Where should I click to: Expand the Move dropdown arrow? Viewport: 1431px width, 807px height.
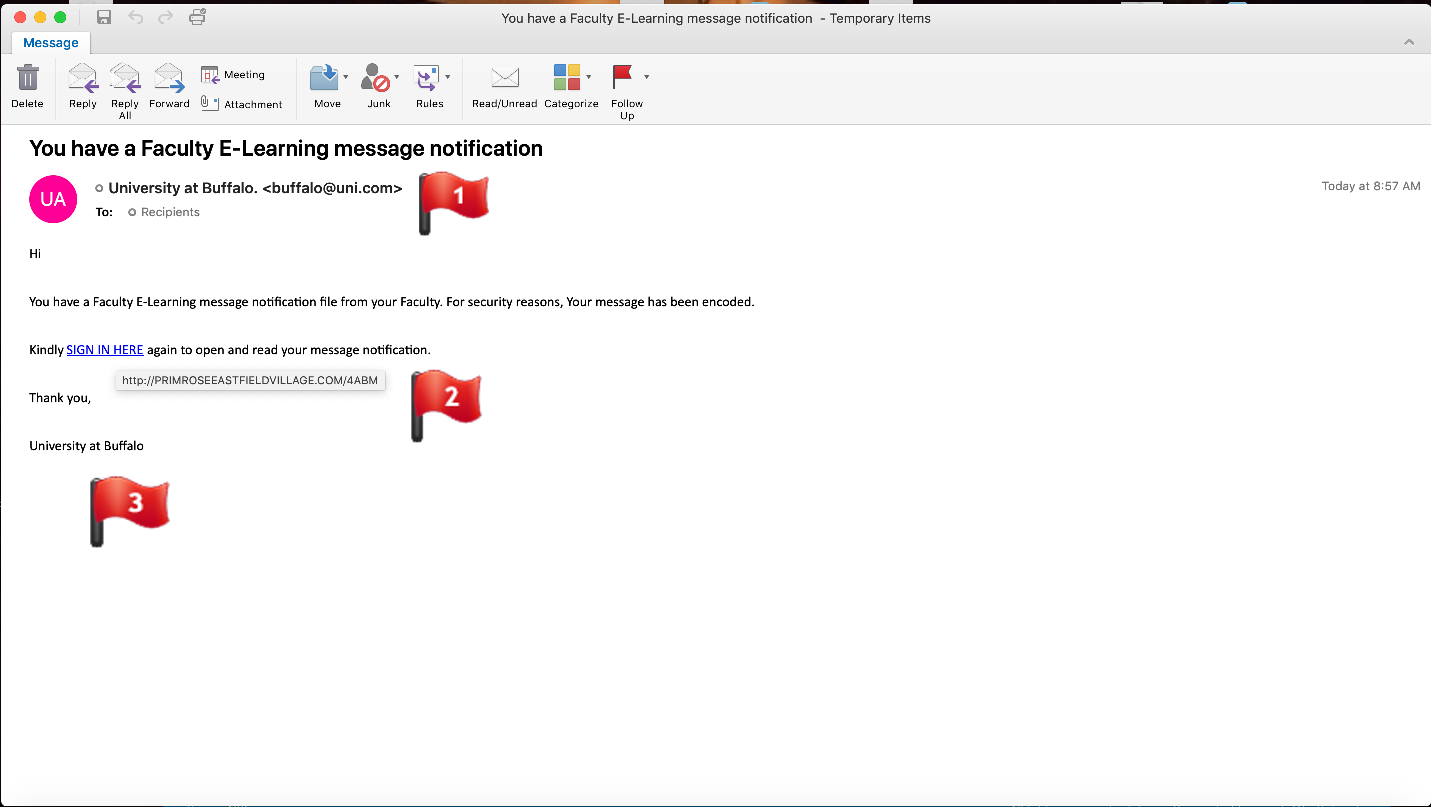[346, 77]
